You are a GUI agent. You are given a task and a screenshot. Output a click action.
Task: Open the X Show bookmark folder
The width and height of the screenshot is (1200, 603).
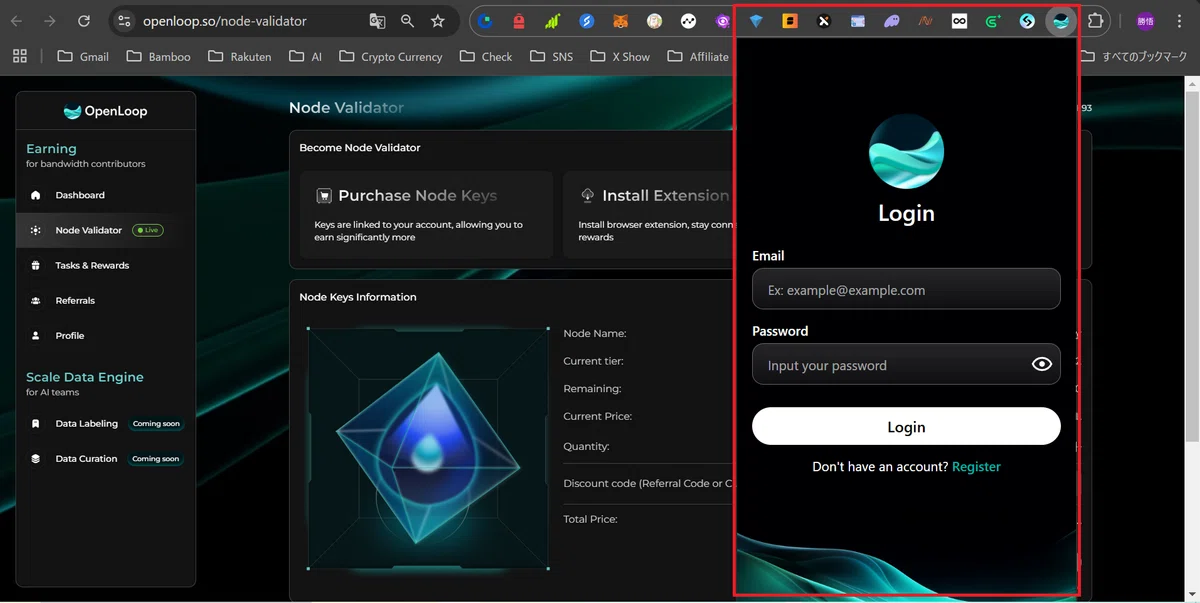point(620,57)
